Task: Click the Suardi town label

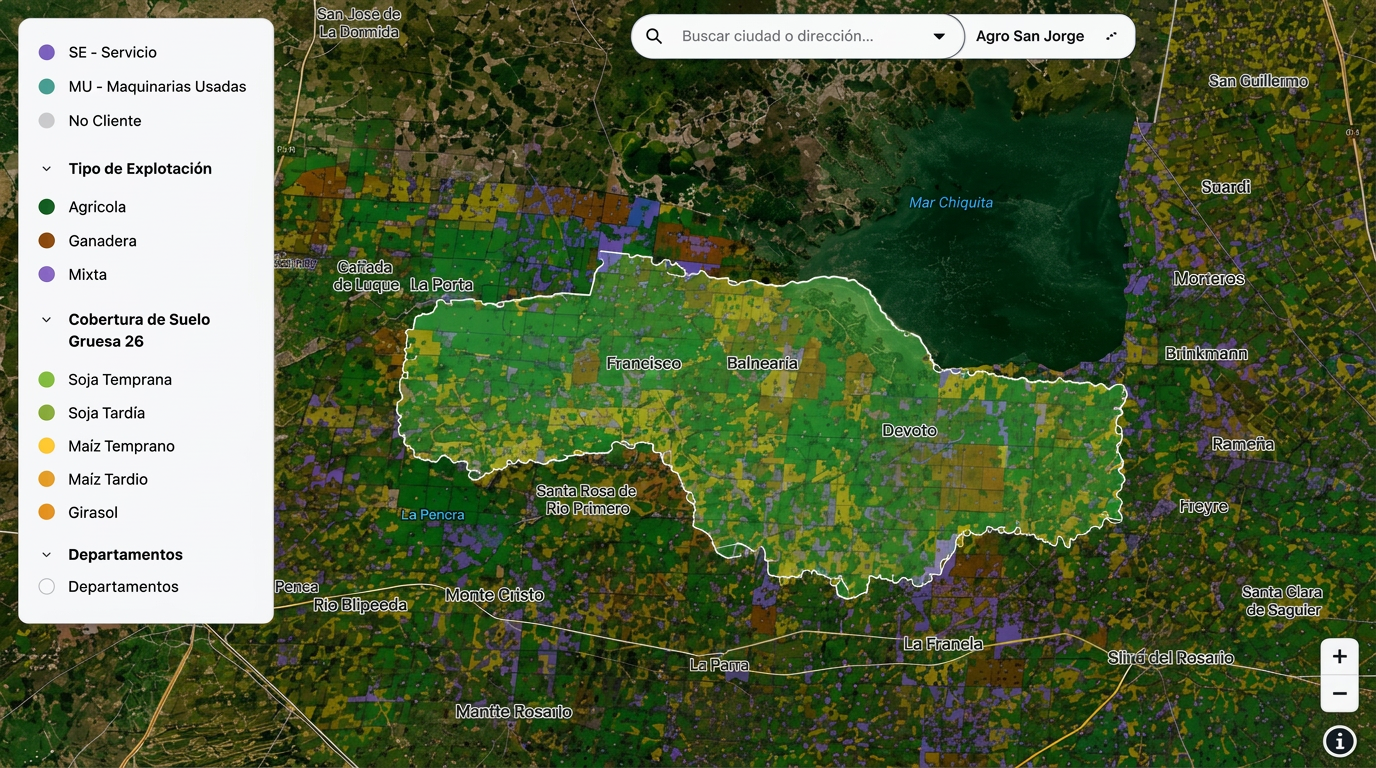Action: (x=1226, y=187)
